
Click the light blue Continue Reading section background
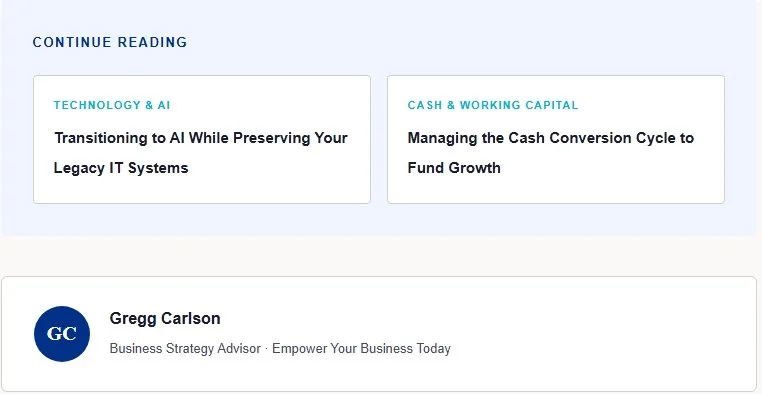pos(379,221)
